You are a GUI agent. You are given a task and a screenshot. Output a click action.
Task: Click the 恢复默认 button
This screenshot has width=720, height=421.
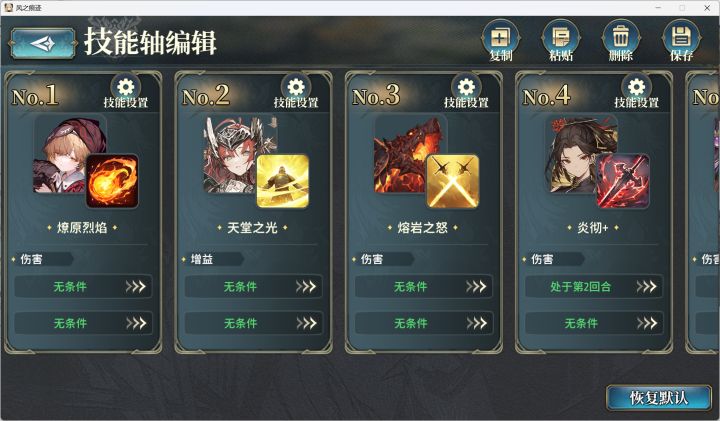[x=658, y=398]
